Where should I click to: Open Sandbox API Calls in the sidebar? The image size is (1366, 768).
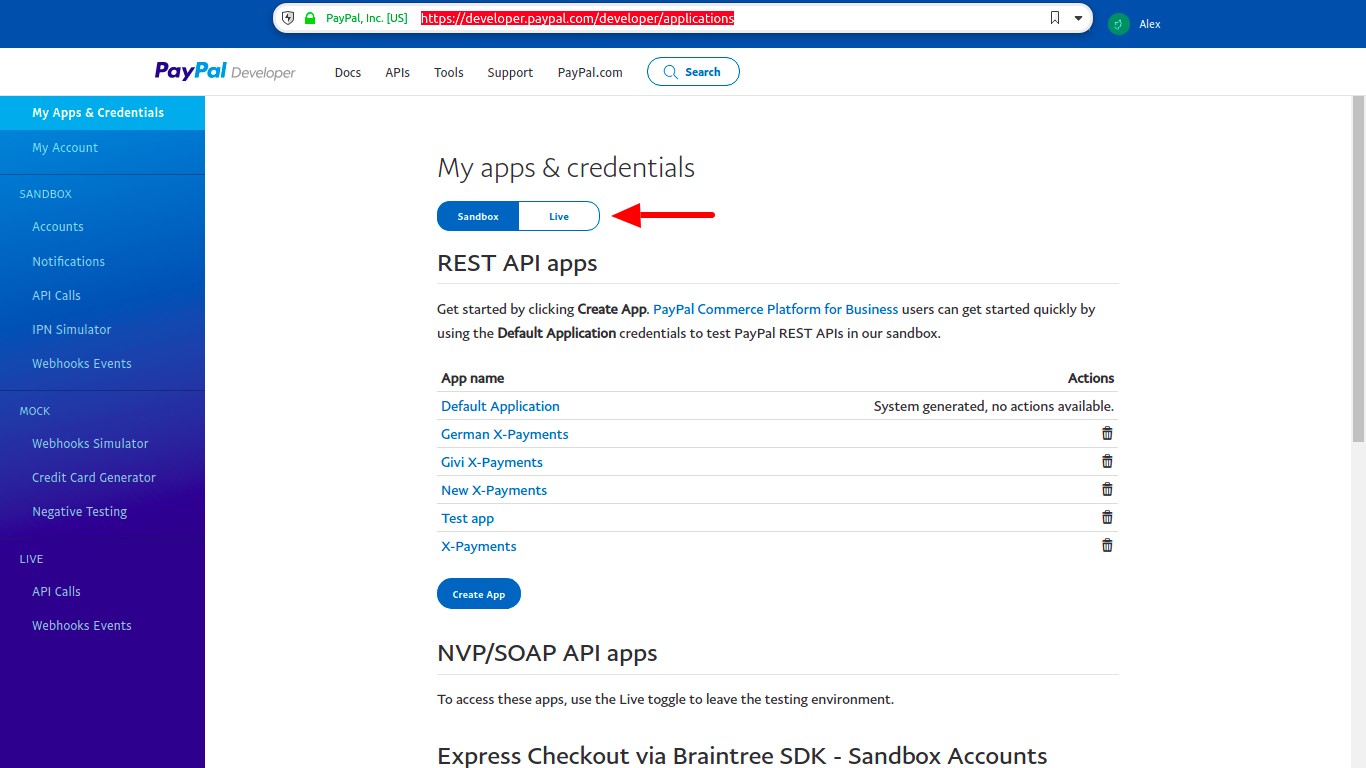(x=56, y=295)
